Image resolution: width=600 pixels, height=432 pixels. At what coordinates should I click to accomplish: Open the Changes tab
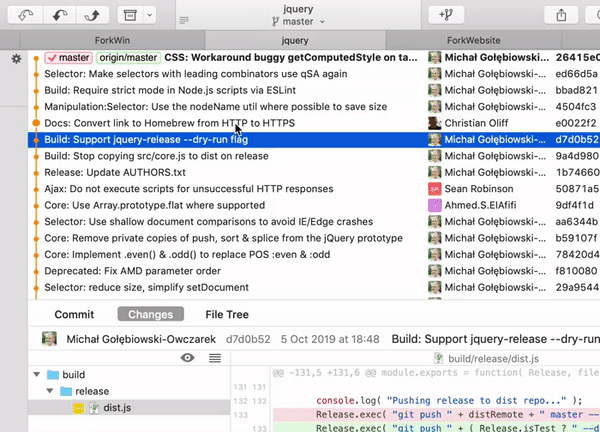[x=150, y=315]
